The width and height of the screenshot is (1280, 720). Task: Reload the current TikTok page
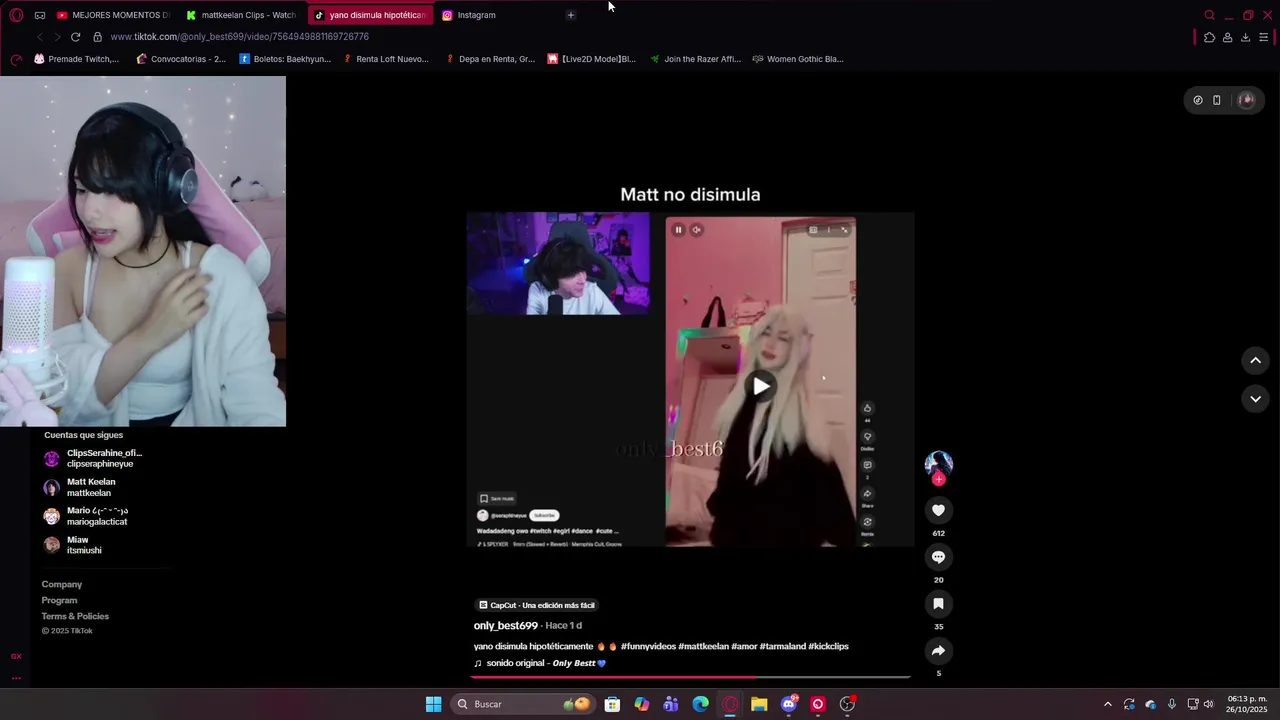(x=75, y=37)
